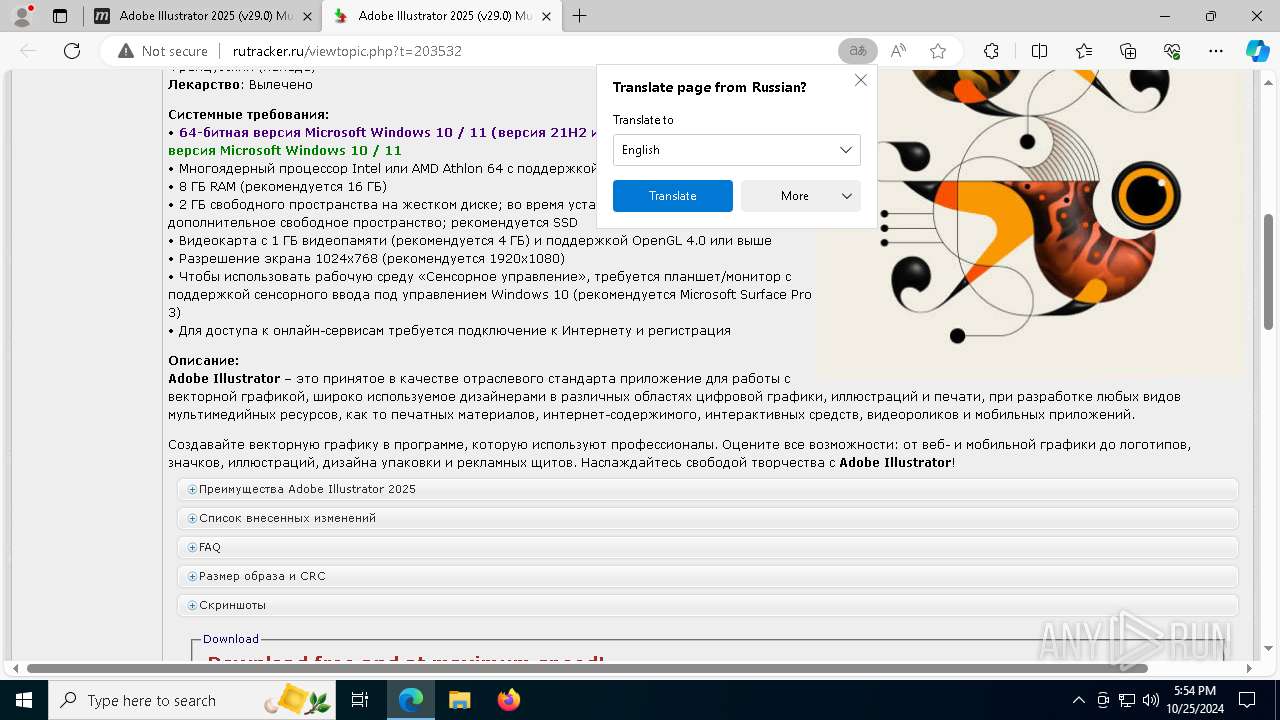Close the active Adobe Illustrator tab

point(547,16)
